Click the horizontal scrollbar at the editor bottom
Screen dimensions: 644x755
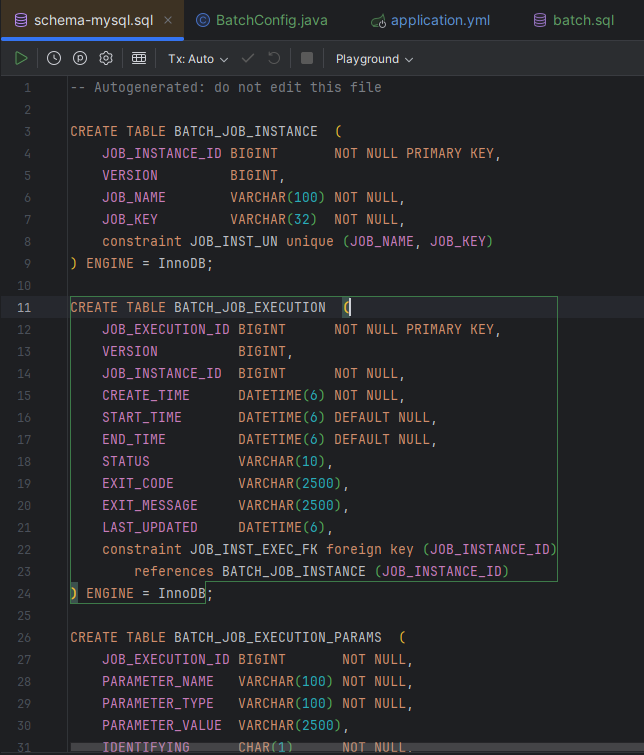(356, 747)
